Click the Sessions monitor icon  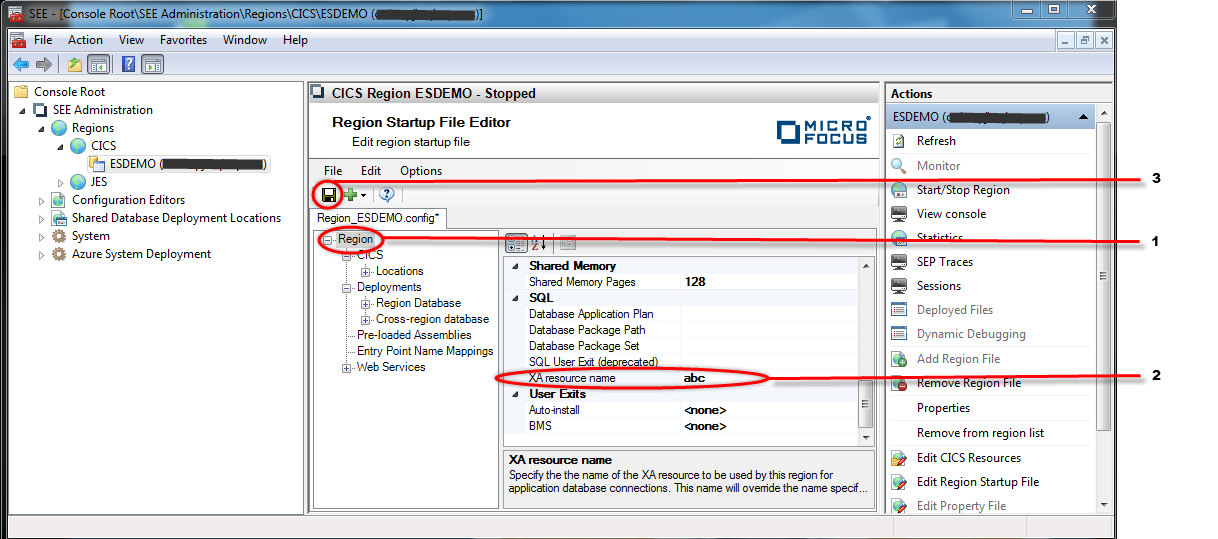coord(898,285)
